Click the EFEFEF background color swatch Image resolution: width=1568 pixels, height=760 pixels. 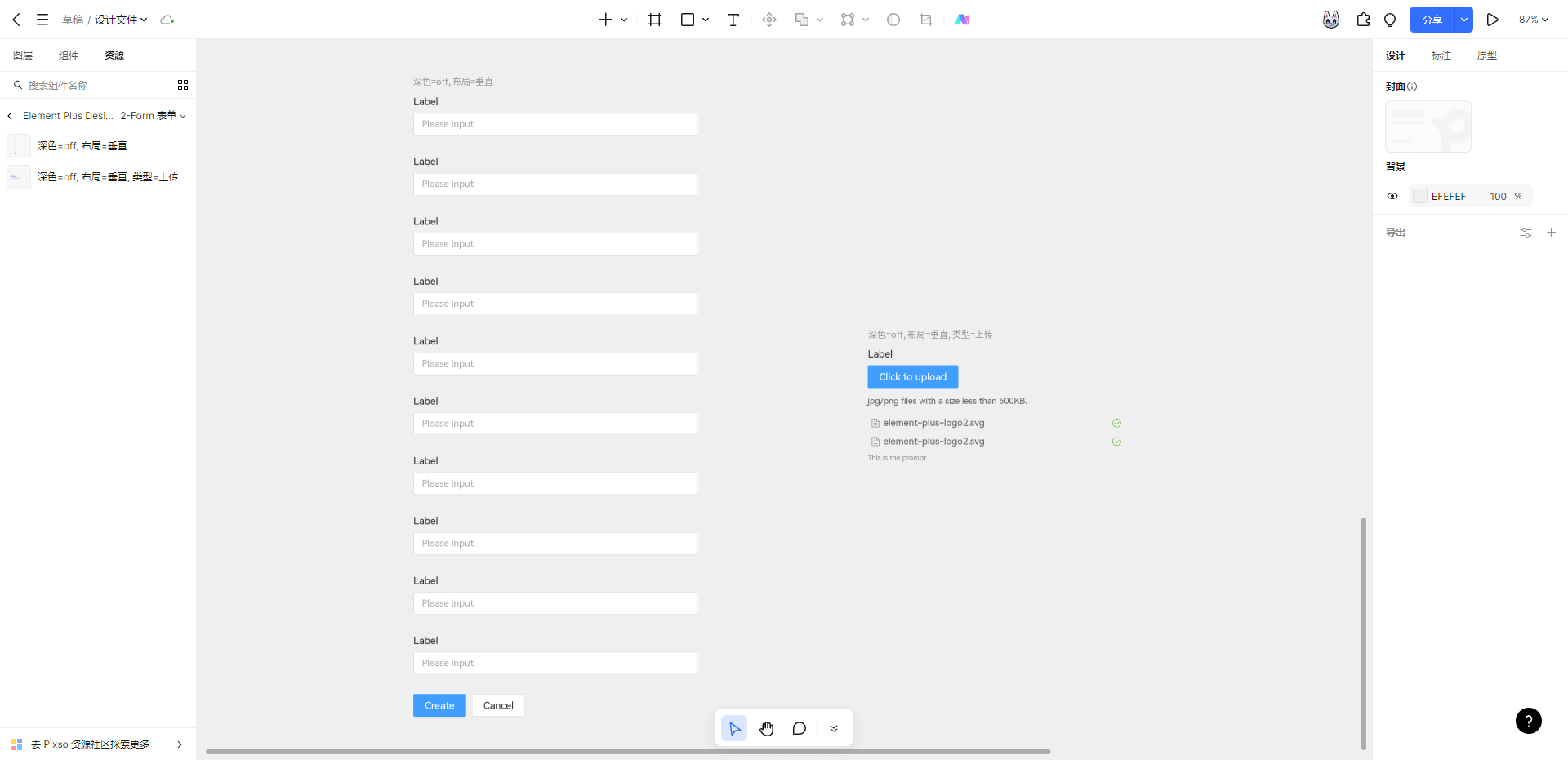[x=1420, y=196]
